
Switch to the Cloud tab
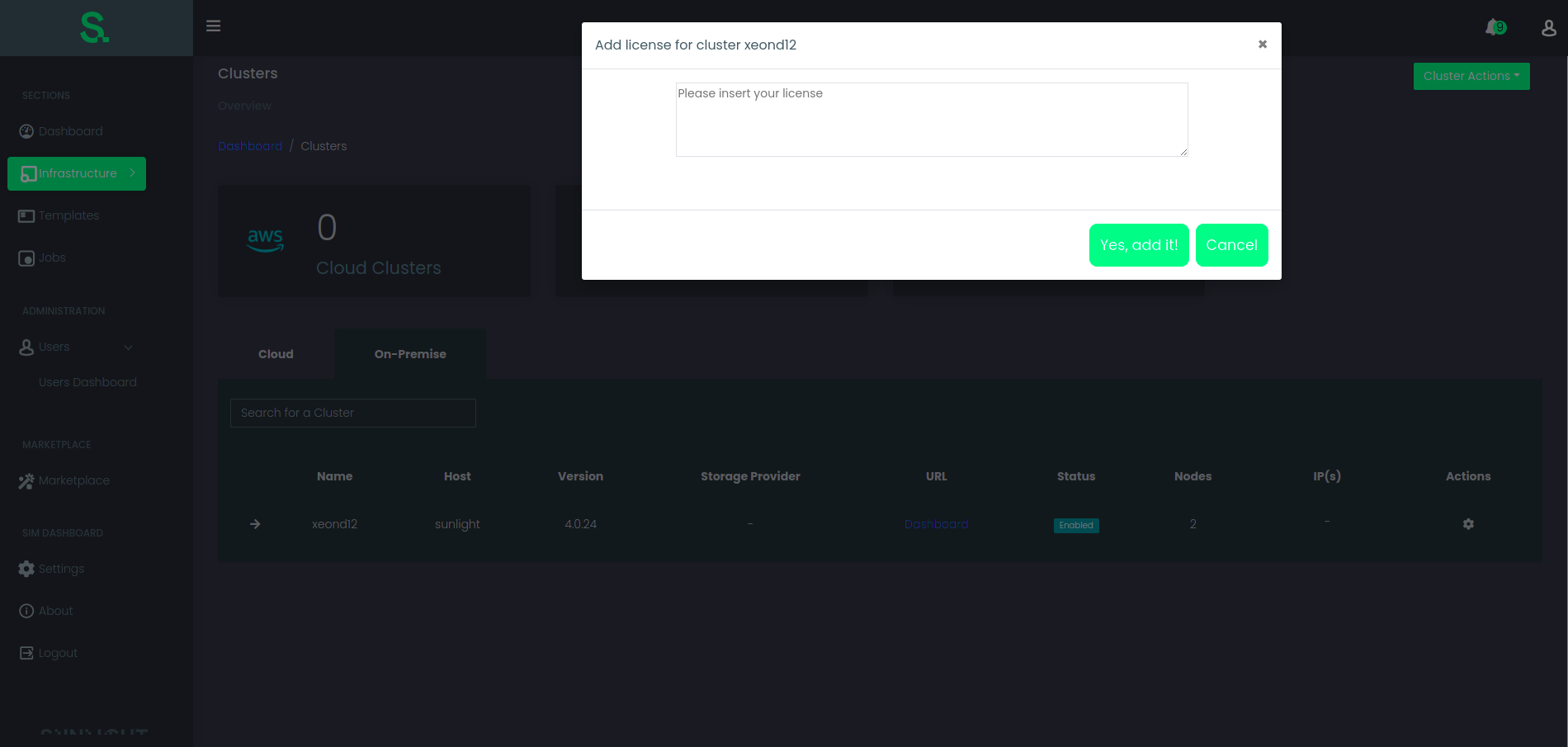(x=276, y=354)
